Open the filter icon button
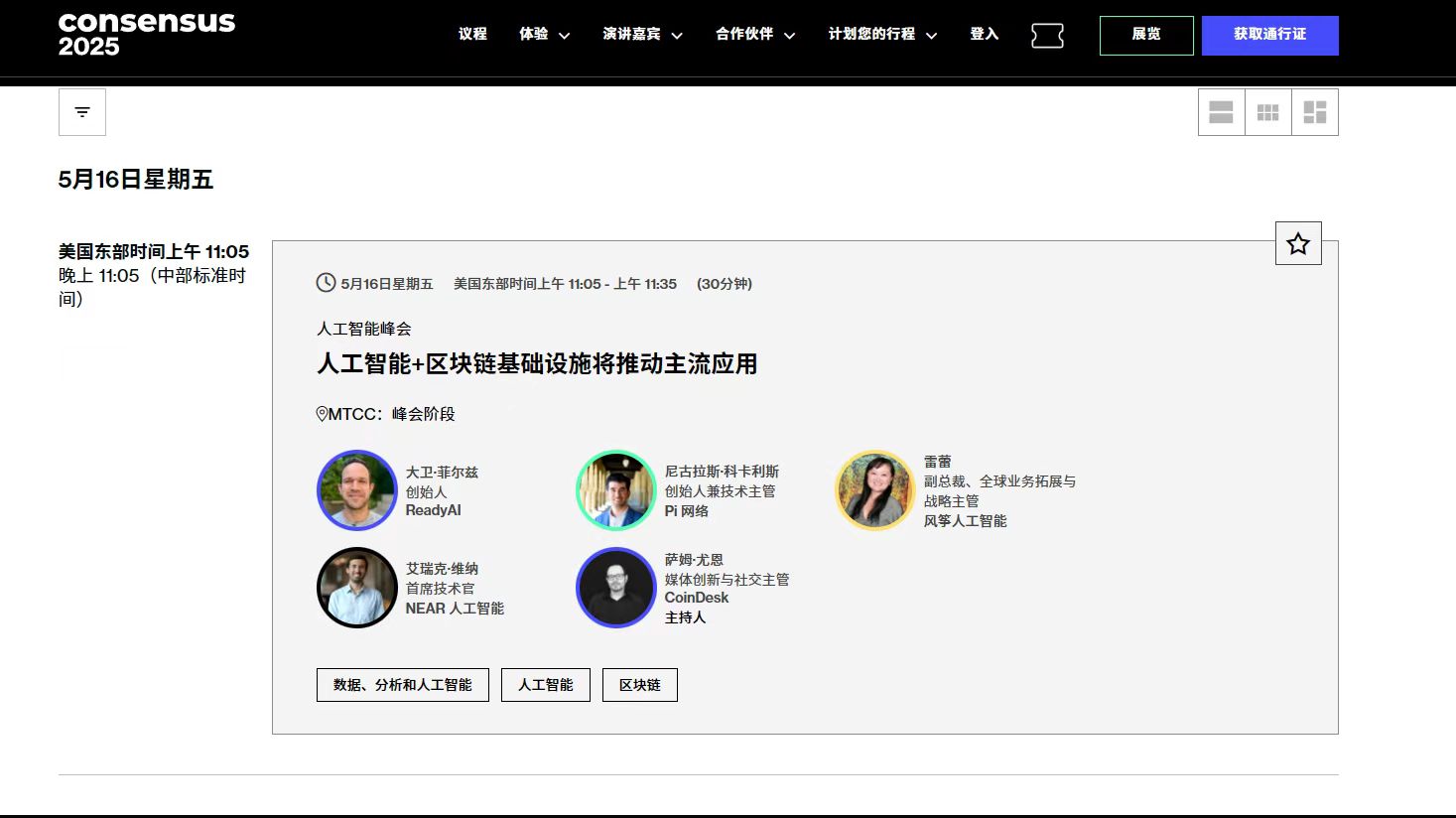Screen dimensions: 1456x818 click(82, 112)
